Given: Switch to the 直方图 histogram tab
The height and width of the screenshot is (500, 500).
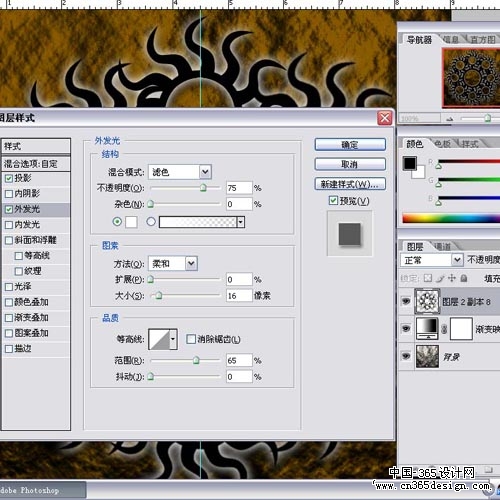Looking at the screenshot, I should point(482,40).
